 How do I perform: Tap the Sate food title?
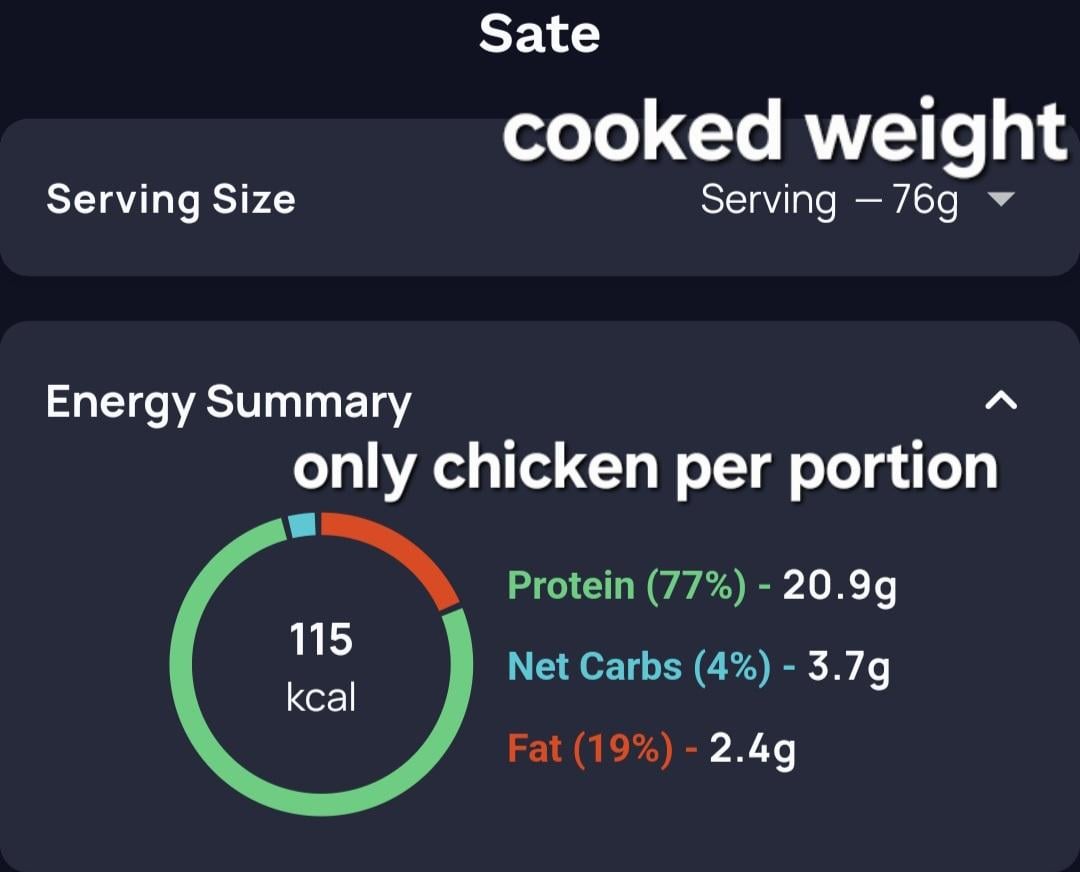(539, 34)
